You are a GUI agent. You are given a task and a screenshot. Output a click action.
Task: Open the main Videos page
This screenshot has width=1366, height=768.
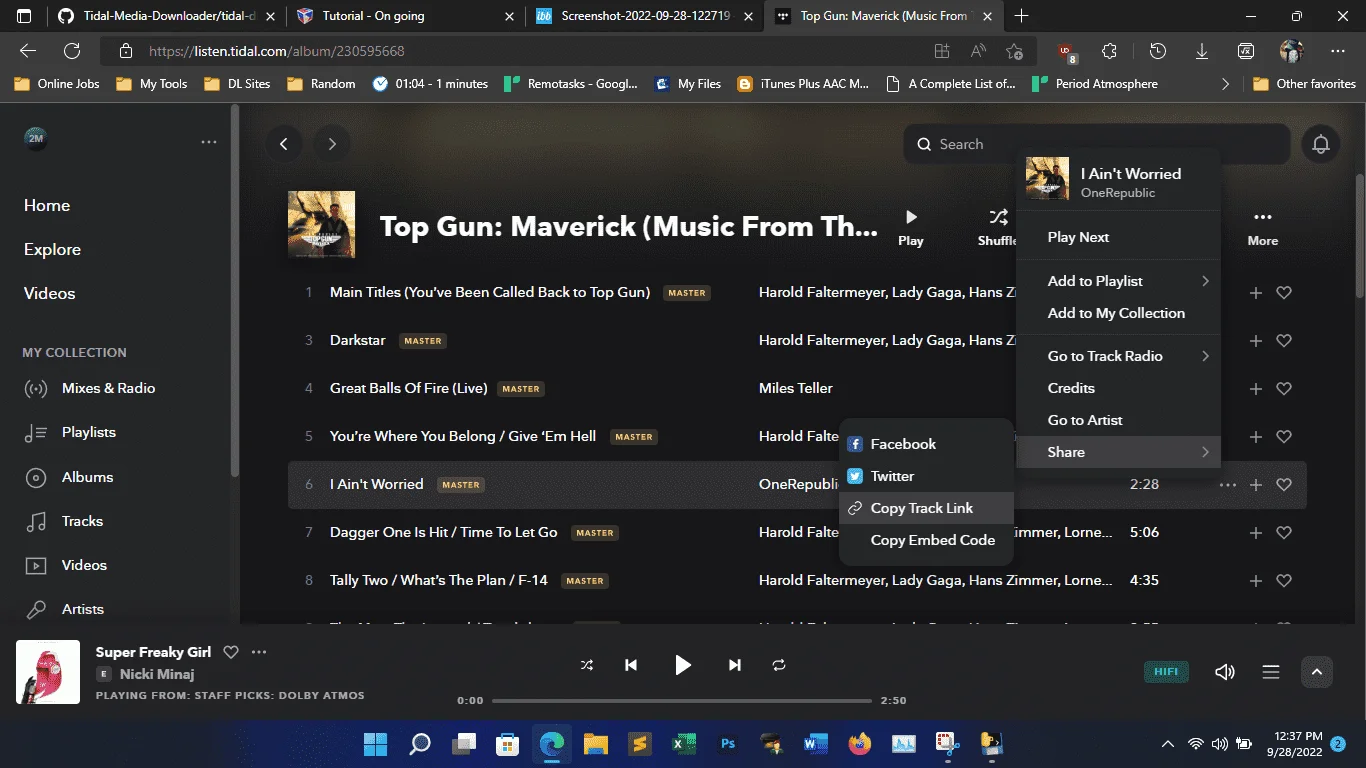(x=50, y=293)
